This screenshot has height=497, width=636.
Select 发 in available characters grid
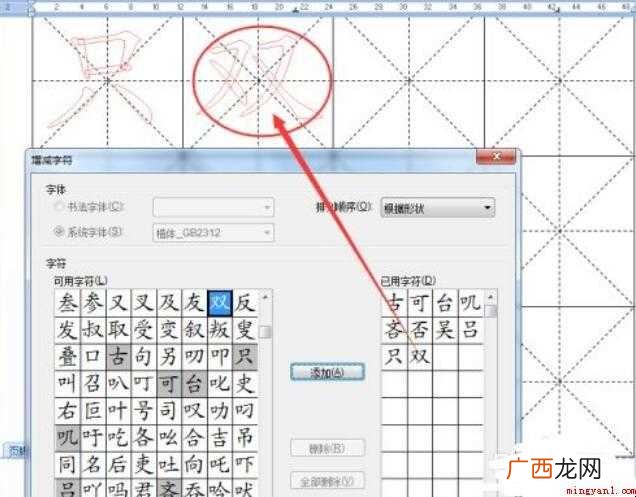[67, 330]
